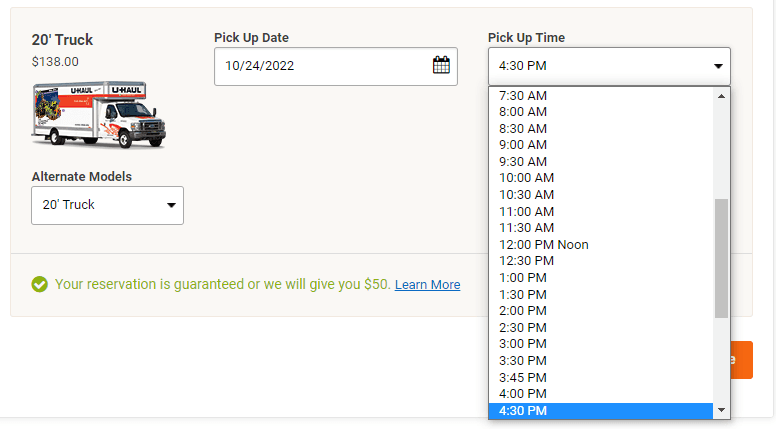This screenshot has width=776, height=429.
Task: Pick the 3:45 PM time option
Action: 523,377
